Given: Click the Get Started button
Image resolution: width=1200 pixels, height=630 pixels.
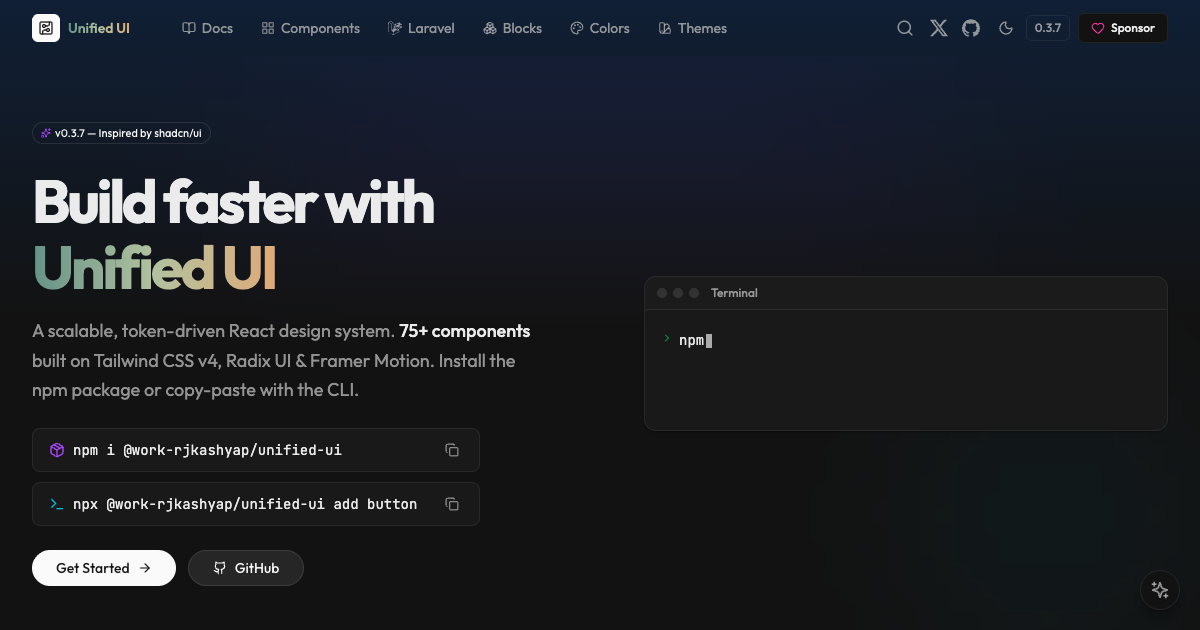Looking at the screenshot, I should 104,568.
